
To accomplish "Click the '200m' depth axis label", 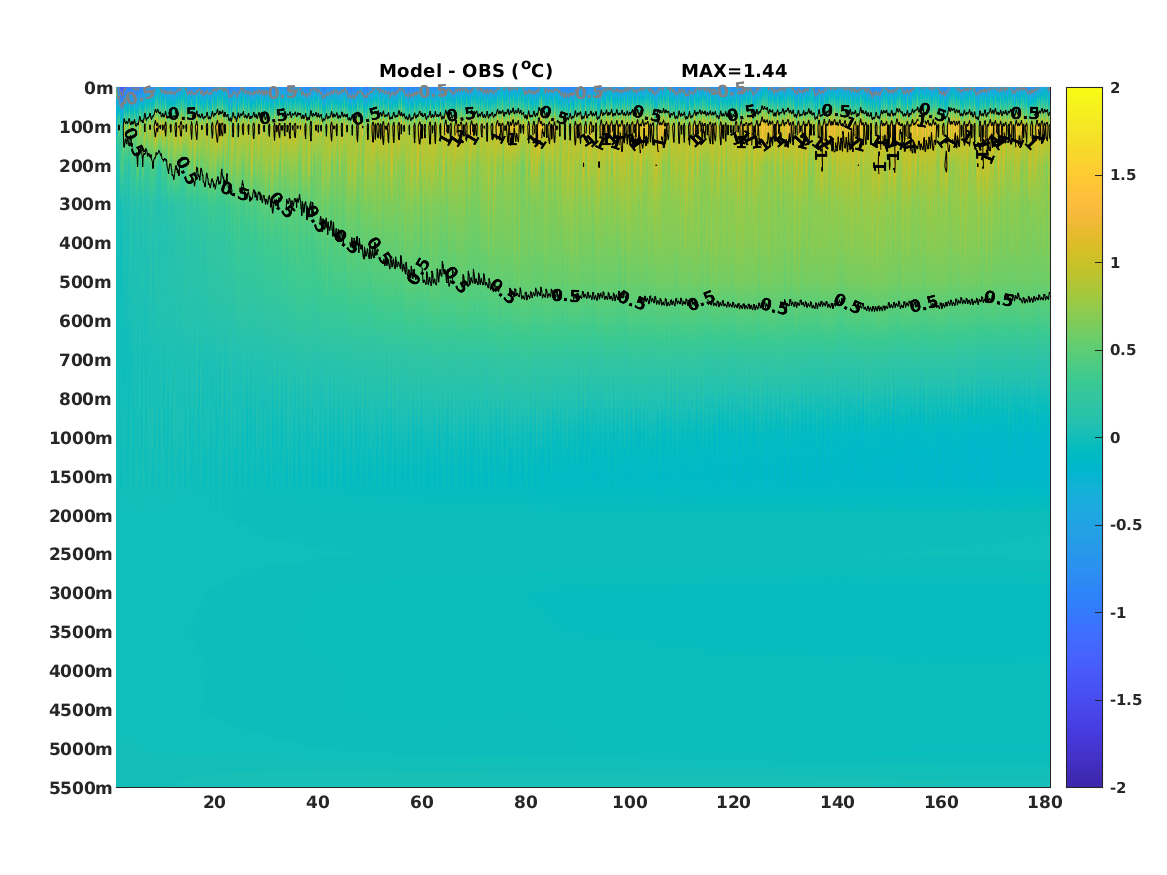I will tap(86, 166).
